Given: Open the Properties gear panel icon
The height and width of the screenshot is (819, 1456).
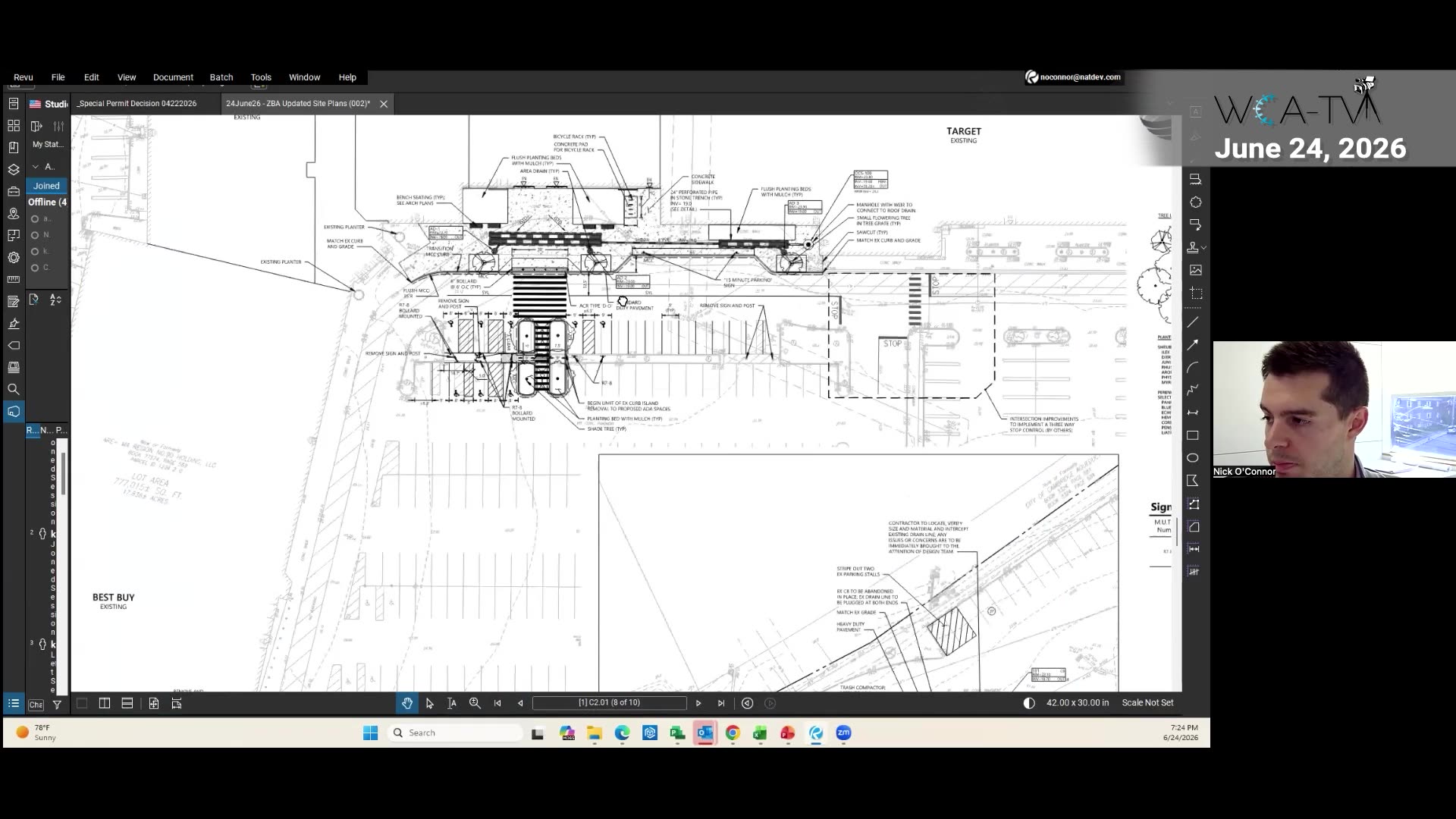Looking at the screenshot, I should (x=14, y=257).
